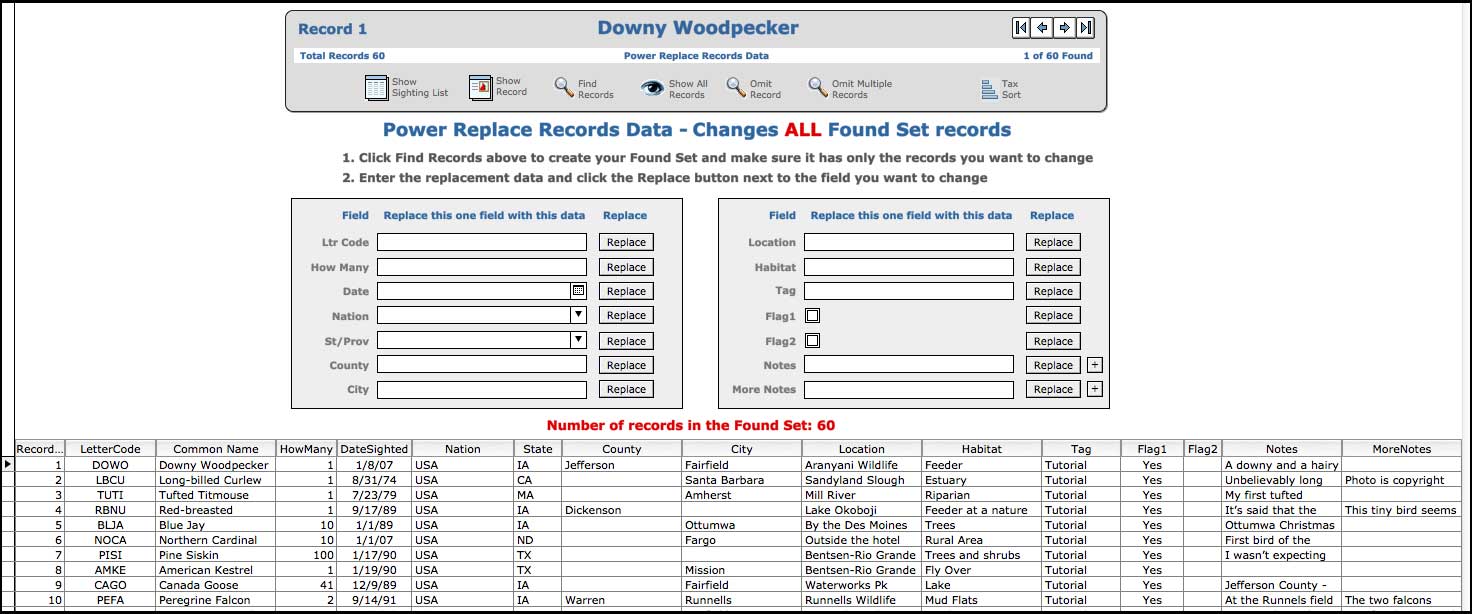Viewport: 1472px width, 614px height.
Task: Click the Santa Barbara city cell
Action: coord(742,480)
